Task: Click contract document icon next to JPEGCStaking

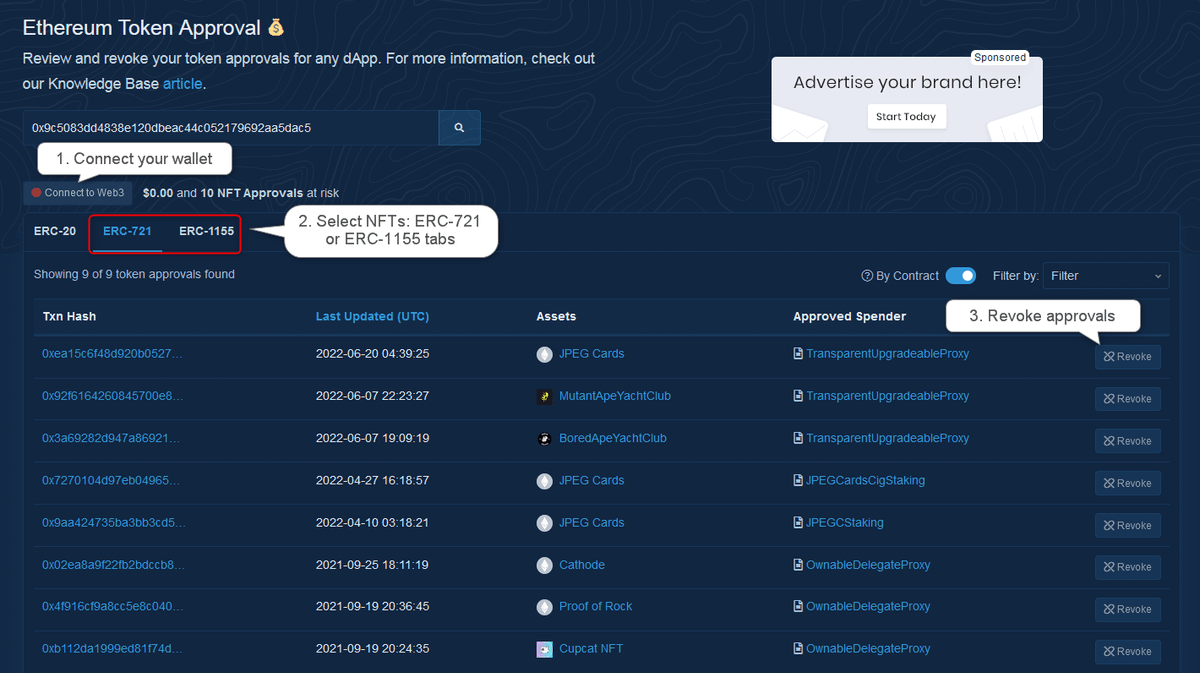Action: (x=798, y=523)
